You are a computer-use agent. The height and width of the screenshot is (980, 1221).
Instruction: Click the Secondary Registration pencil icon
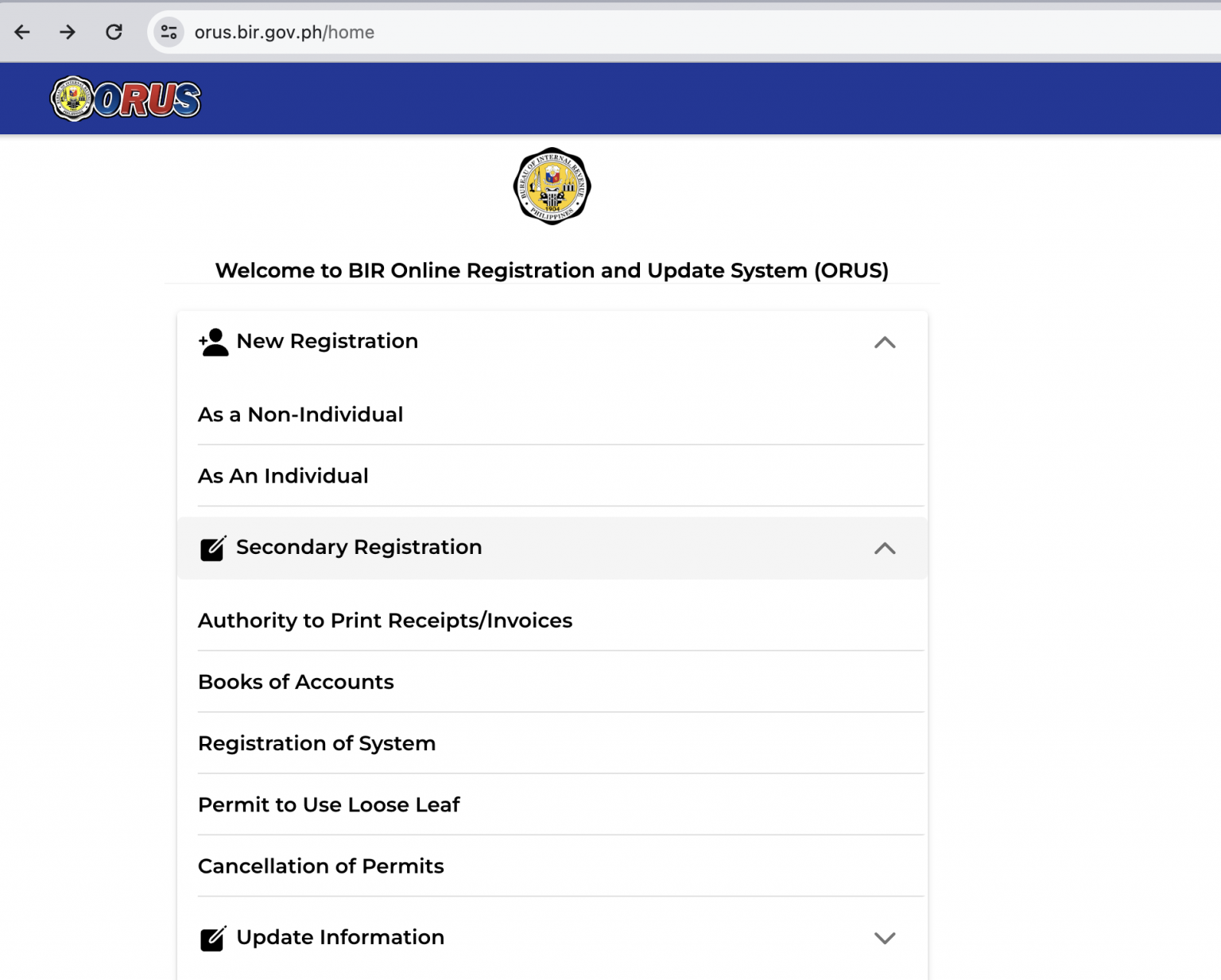[x=212, y=548]
